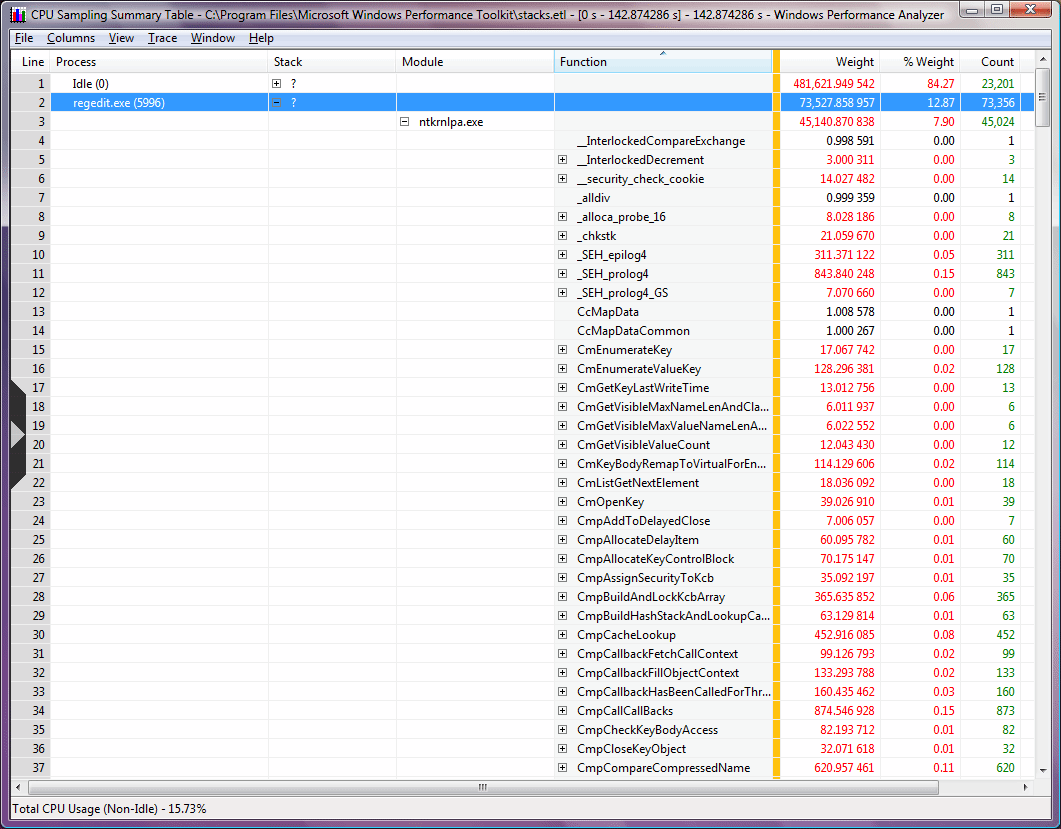The width and height of the screenshot is (1061, 829).
Task: Sort by the Module column header
Action: coord(475,62)
